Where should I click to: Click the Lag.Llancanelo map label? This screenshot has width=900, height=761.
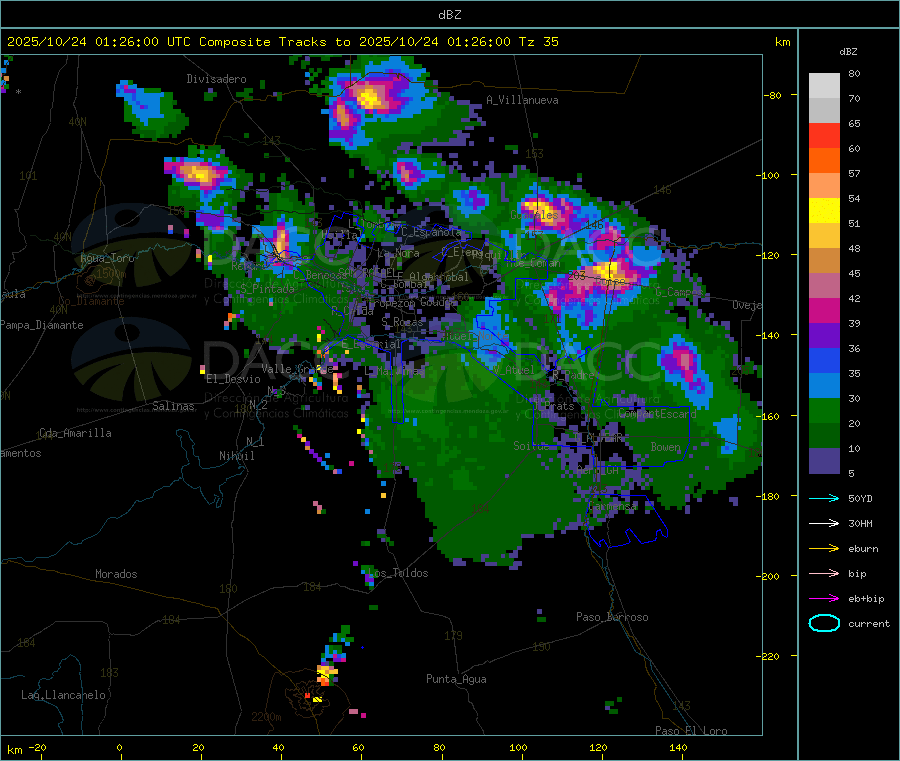[x=63, y=695]
